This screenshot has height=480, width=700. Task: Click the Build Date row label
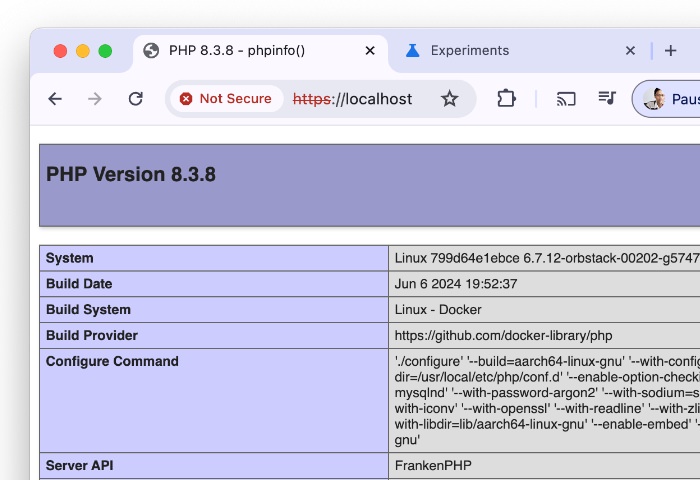(79, 284)
